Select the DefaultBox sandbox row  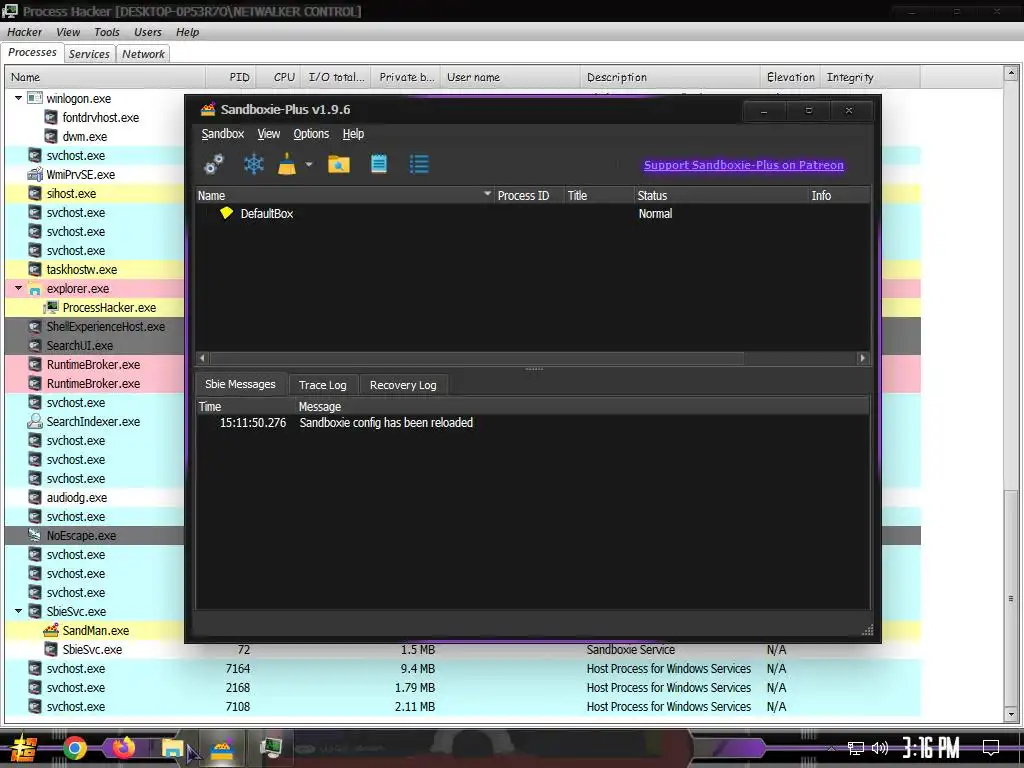tap(533, 214)
